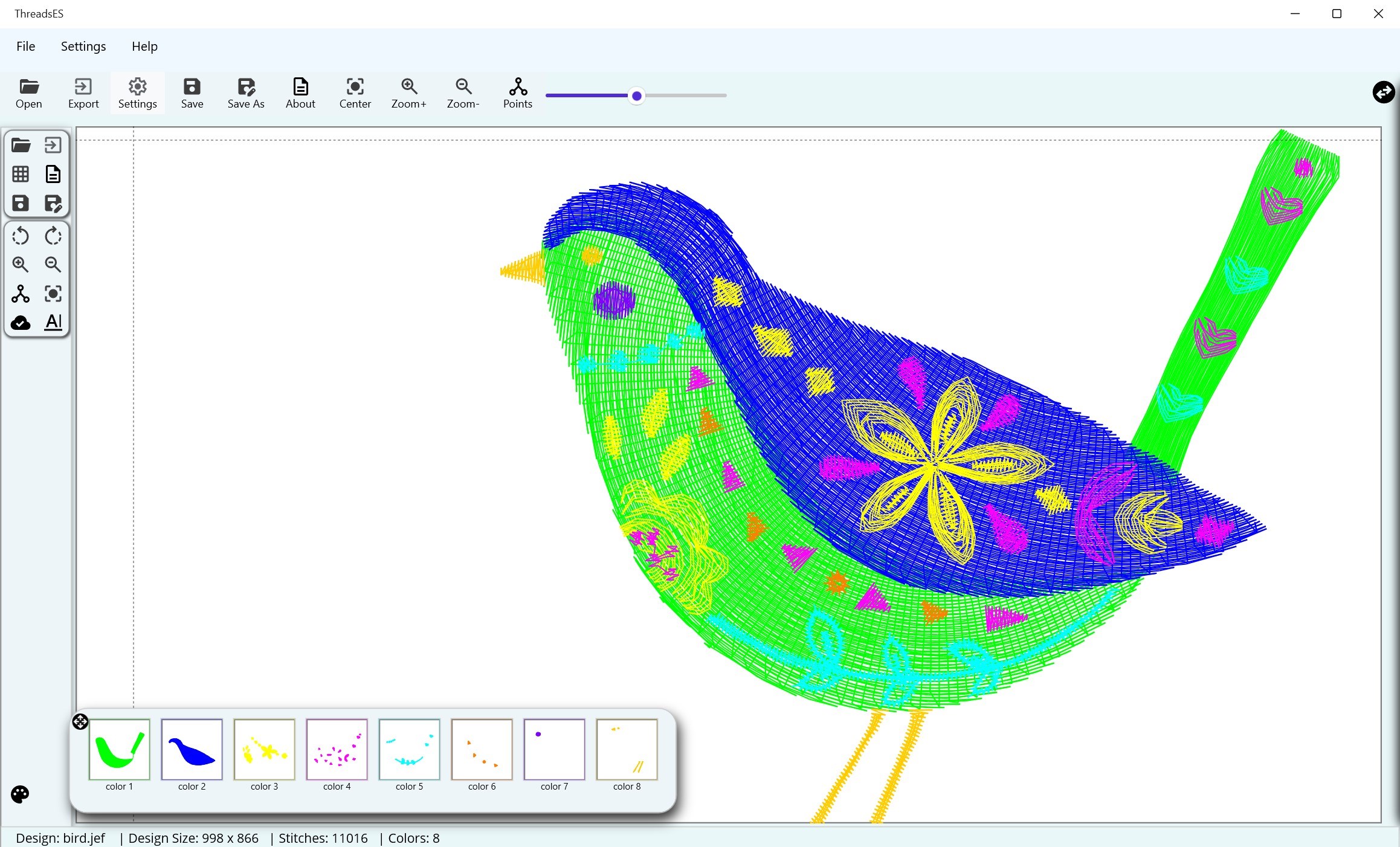Click the zoom-out magnifier in the side panel

pos(53,265)
